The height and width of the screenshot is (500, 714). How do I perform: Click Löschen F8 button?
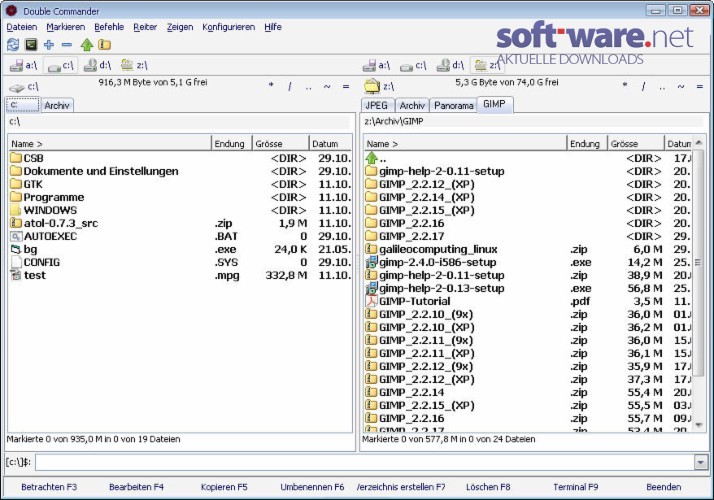coord(488,487)
